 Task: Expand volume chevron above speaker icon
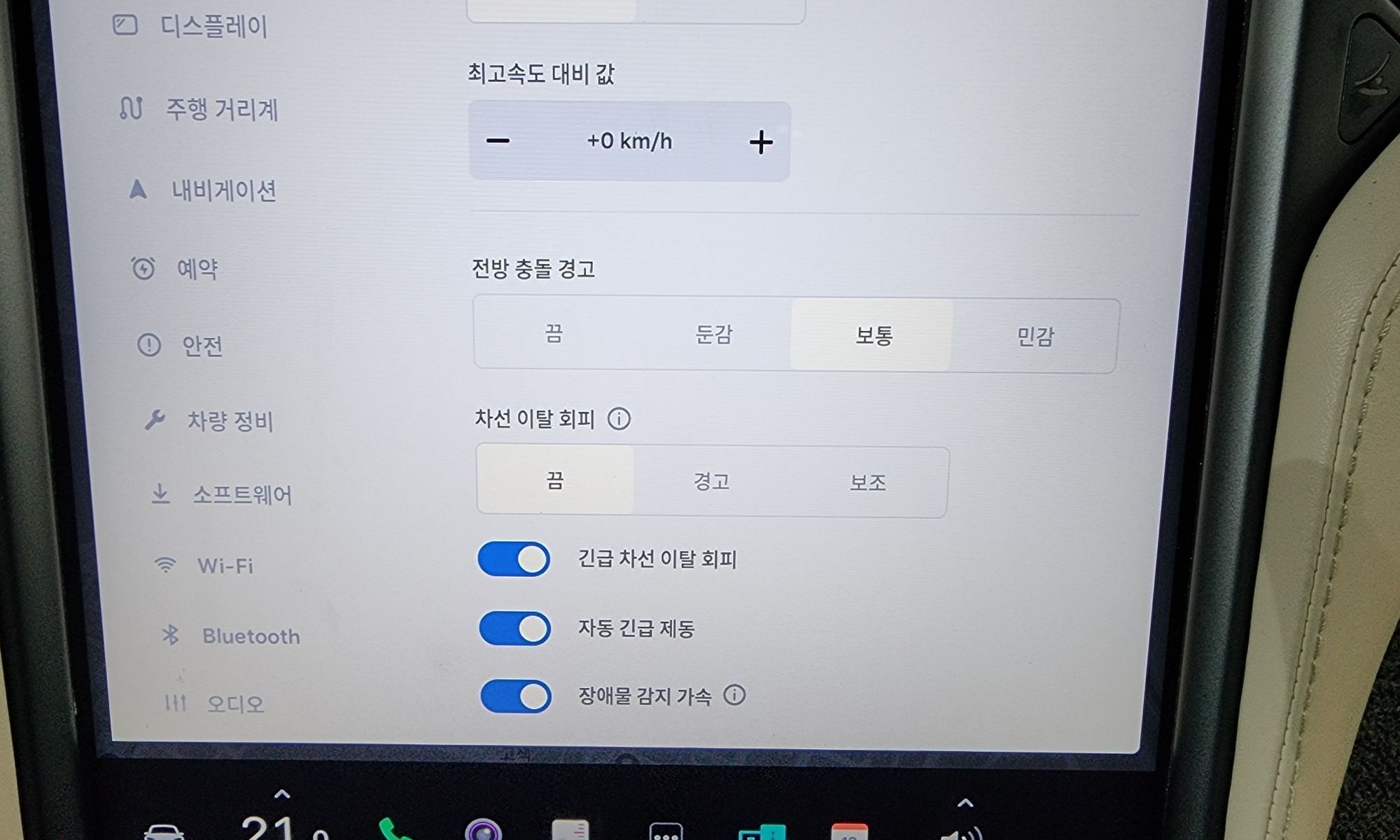[x=965, y=803]
